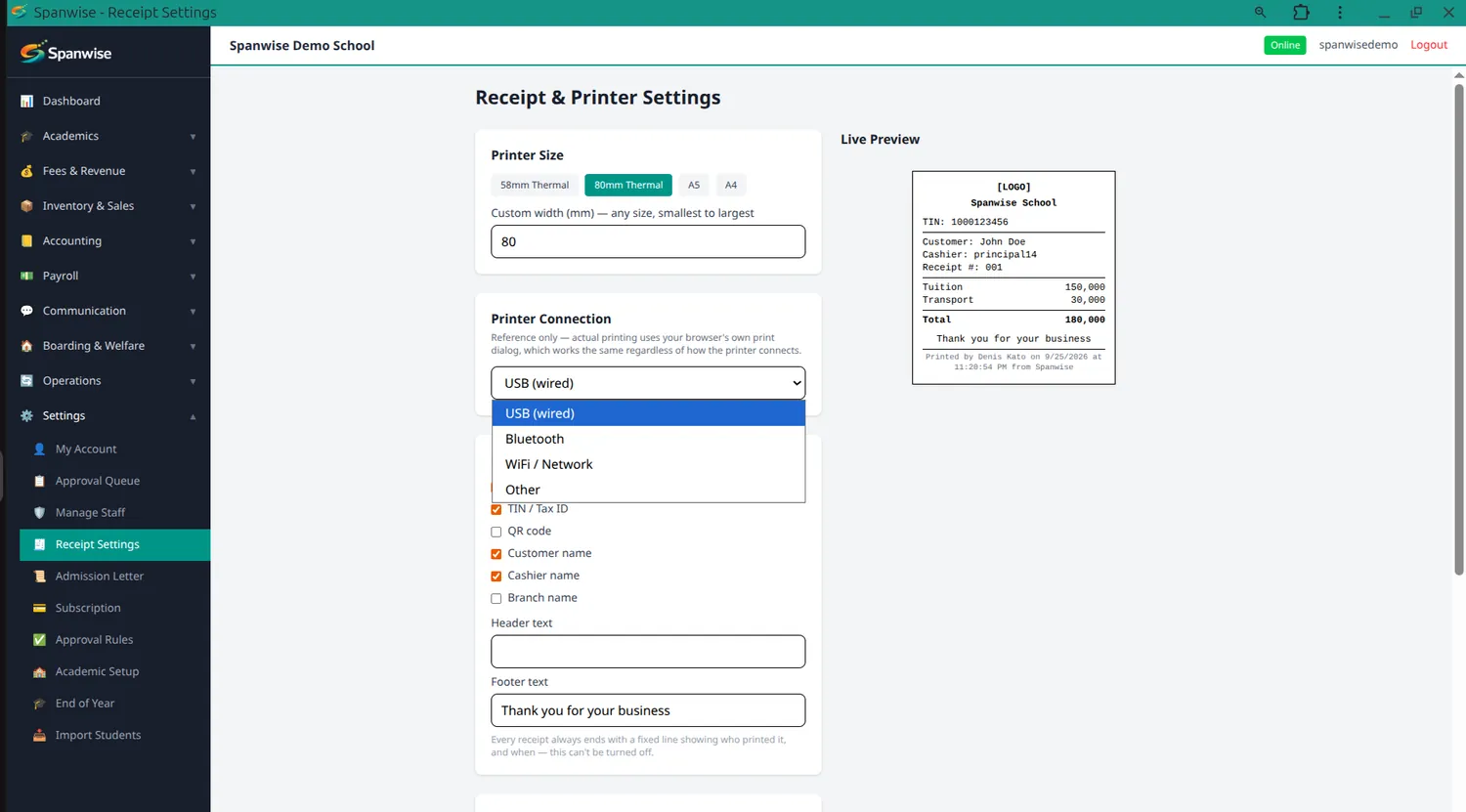
Task: Enable the Branch name checkbox
Action: 496,598
